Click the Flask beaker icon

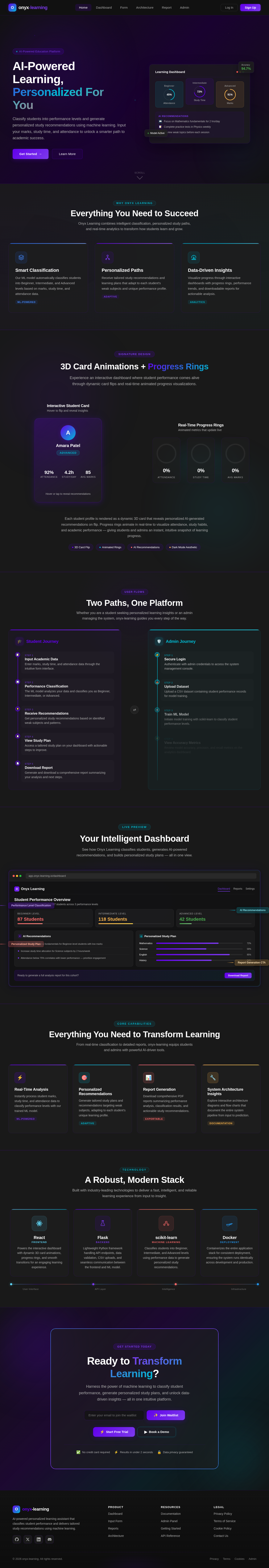103,1223
